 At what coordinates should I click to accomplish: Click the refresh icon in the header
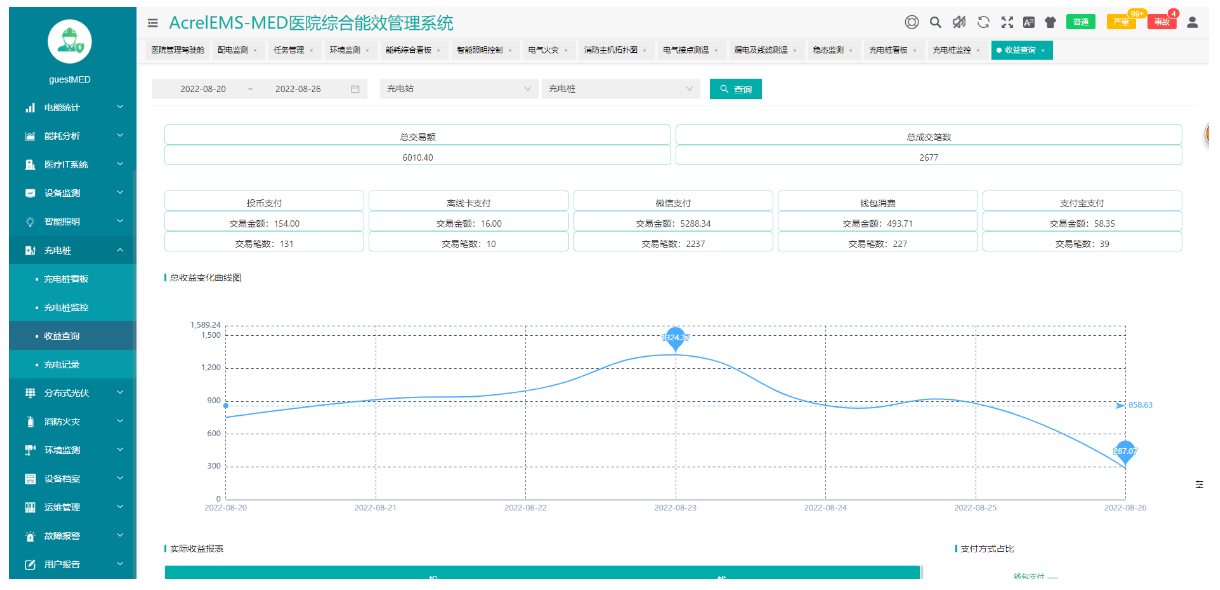pyautogui.click(x=983, y=22)
